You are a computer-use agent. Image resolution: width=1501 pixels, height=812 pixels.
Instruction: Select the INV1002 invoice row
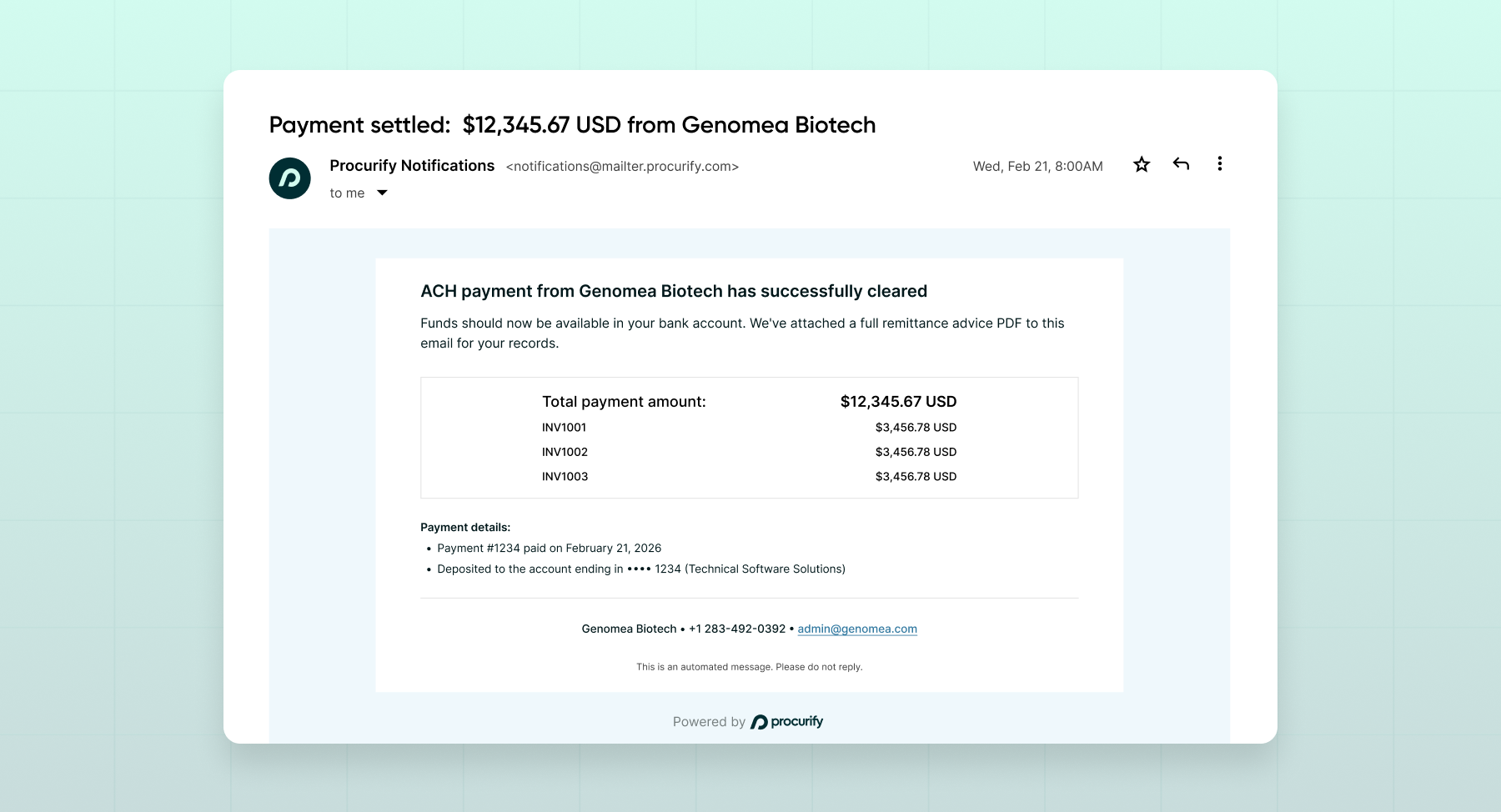tap(565, 451)
